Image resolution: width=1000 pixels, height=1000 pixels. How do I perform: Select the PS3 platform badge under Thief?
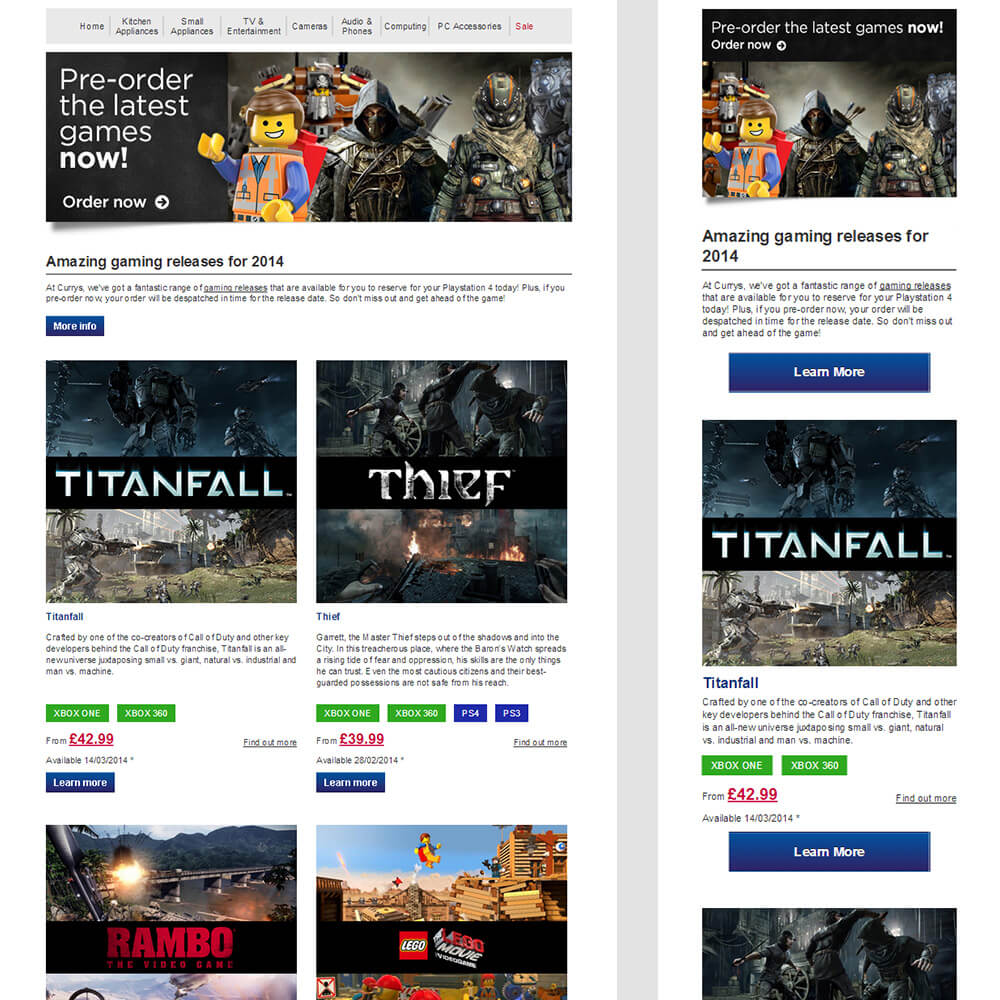(x=511, y=713)
